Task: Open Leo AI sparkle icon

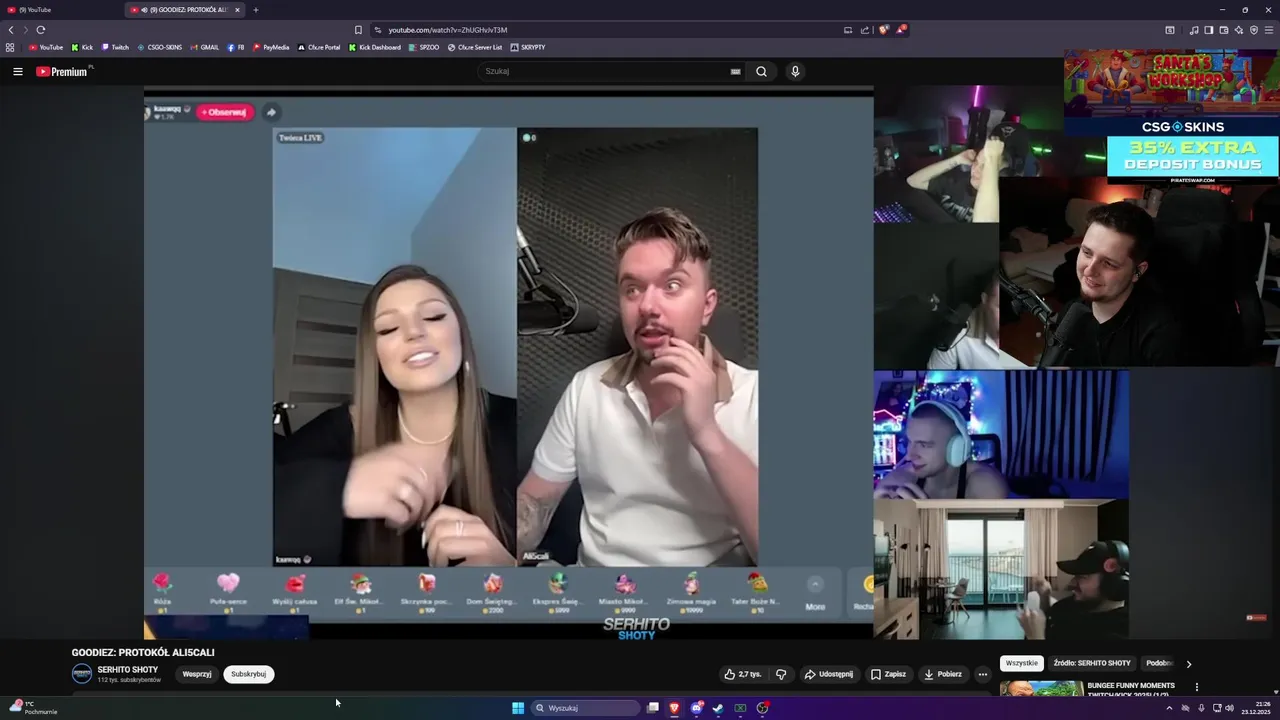Action: (1238, 30)
